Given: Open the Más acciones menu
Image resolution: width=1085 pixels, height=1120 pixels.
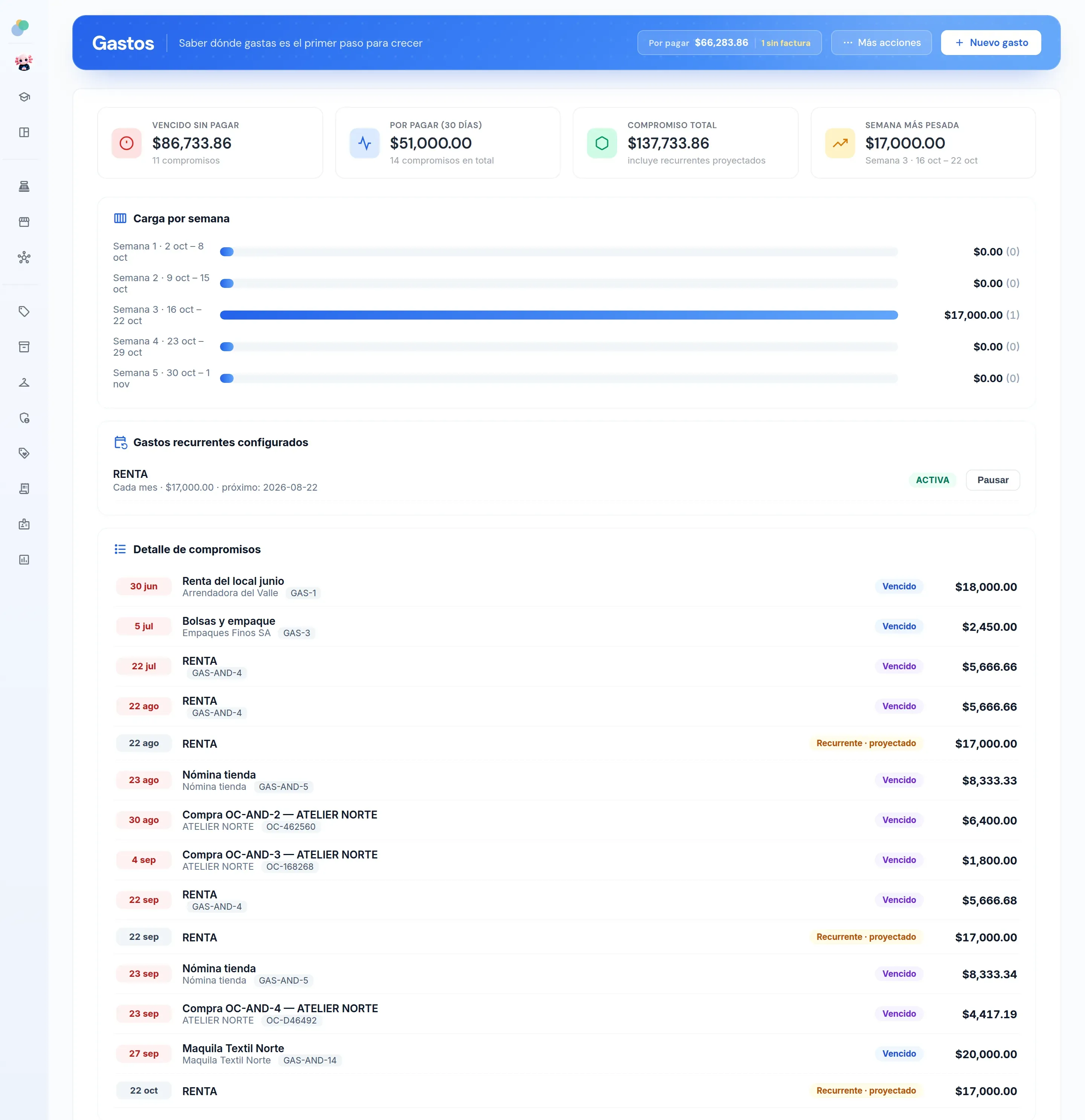Looking at the screenshot, I should click(881, 43).
